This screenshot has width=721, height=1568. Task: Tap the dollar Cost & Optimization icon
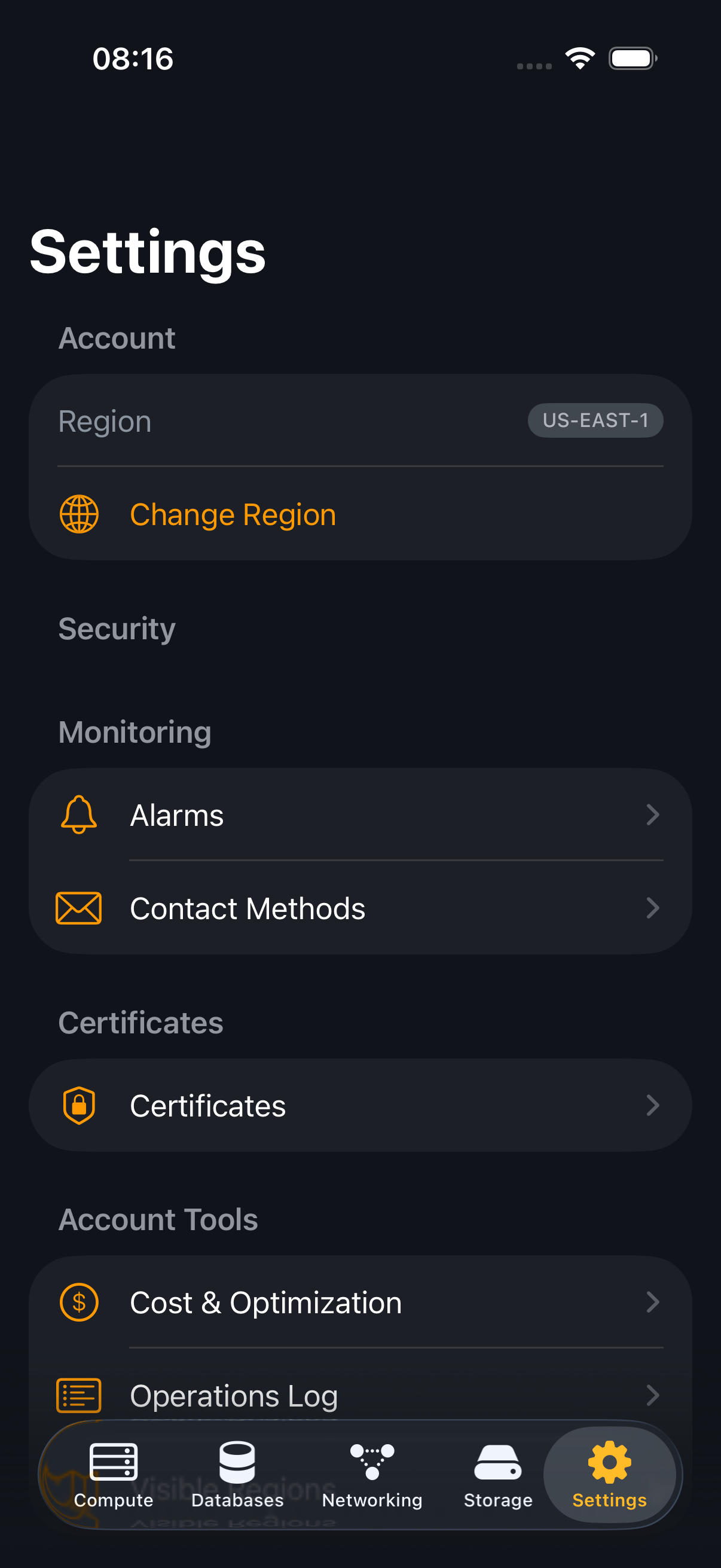tap(79, 1302)
